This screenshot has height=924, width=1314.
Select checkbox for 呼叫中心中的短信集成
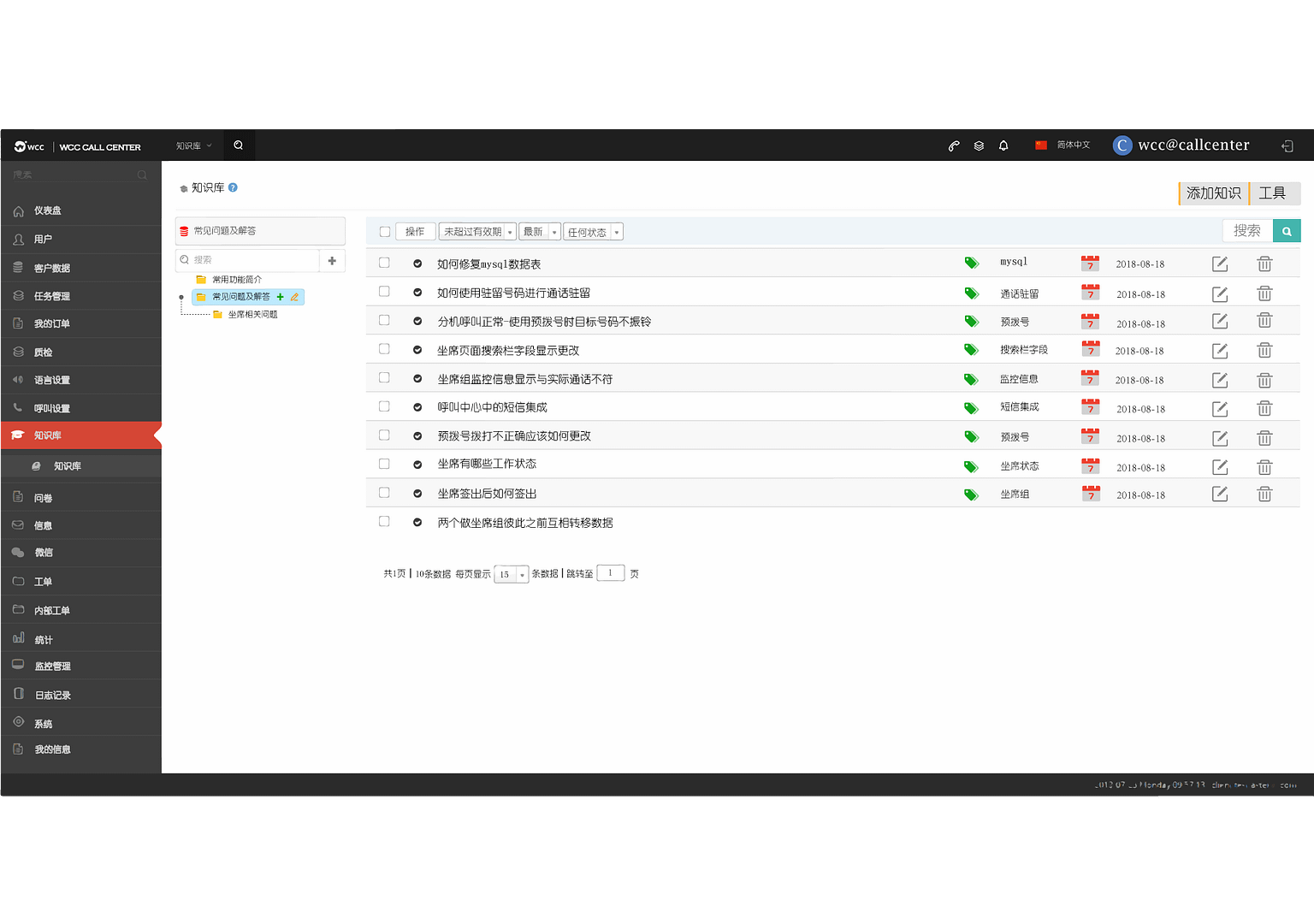point(384,406)
